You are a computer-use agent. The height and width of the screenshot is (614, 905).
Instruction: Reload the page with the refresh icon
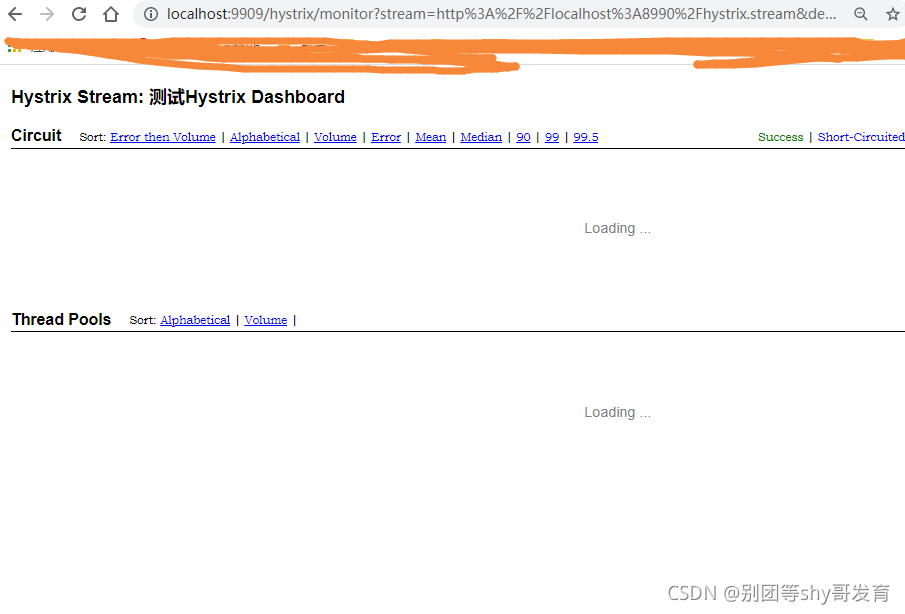tap(79, 14)
